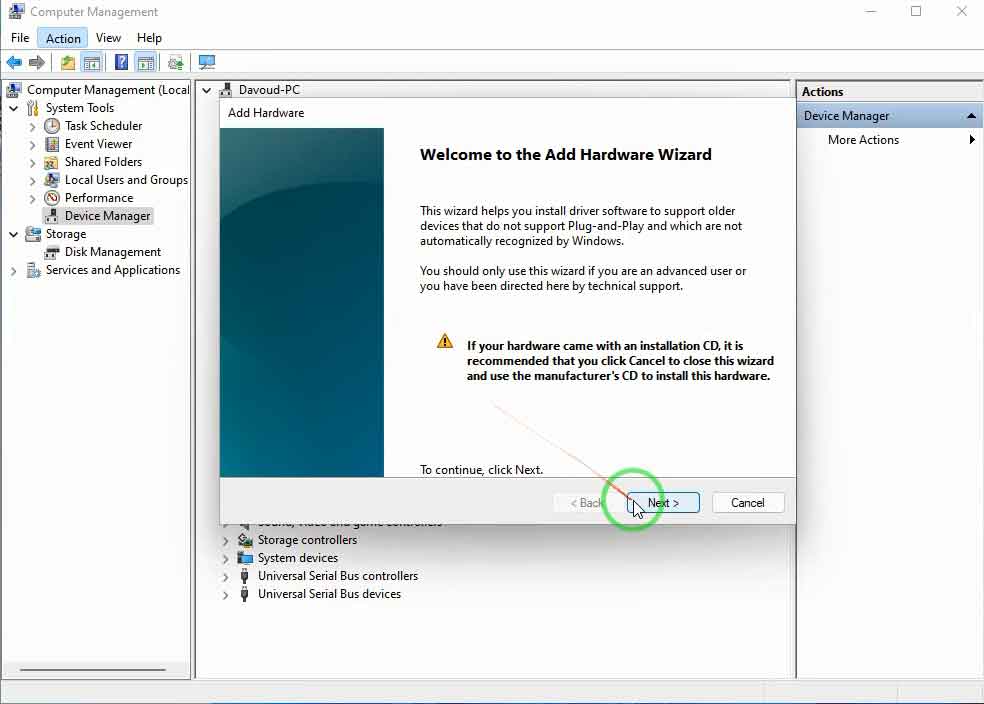Cancel the Add Hardware wizard
984x704 pixels.
(x=747, y=503)
